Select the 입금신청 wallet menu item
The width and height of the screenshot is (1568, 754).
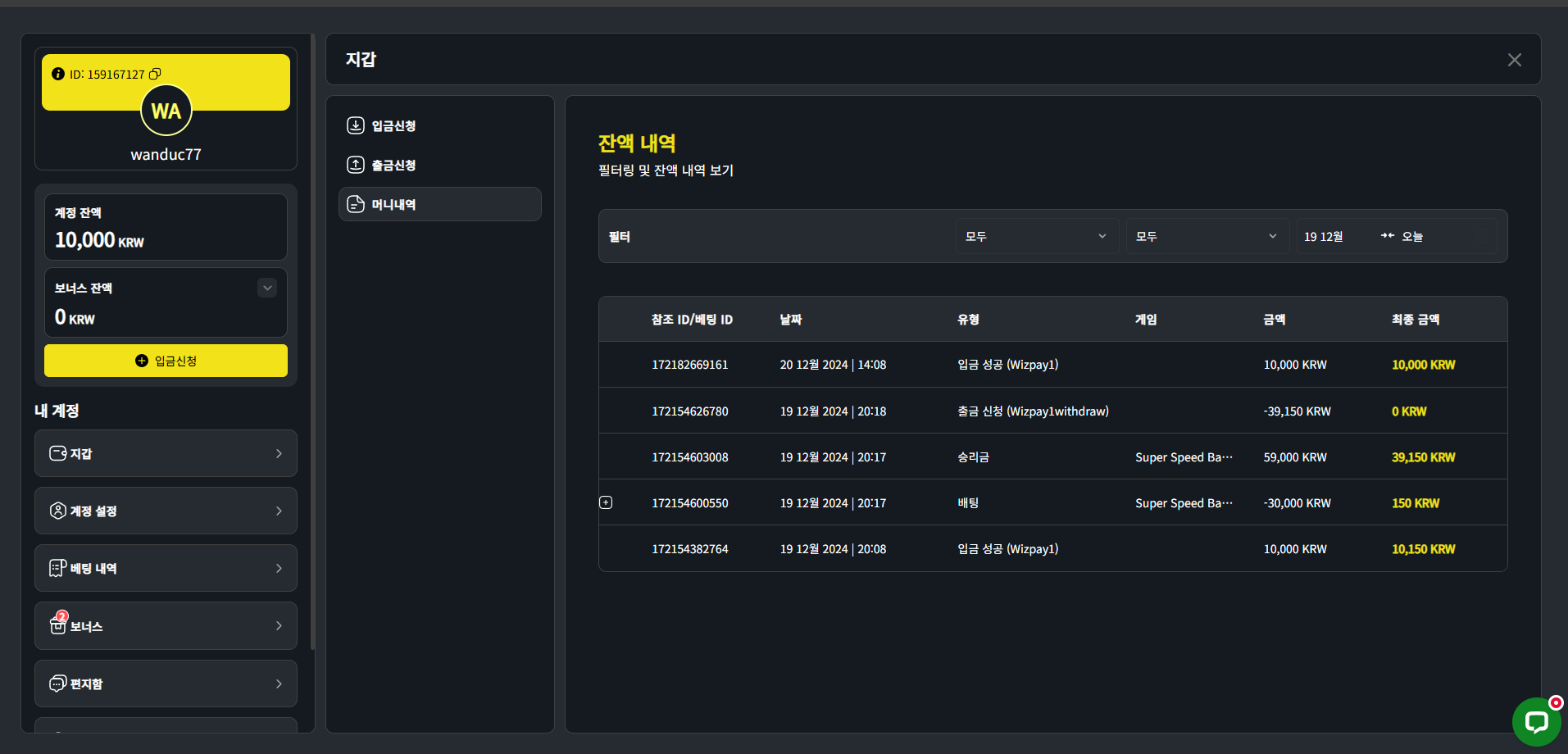[x=440, y=125]
